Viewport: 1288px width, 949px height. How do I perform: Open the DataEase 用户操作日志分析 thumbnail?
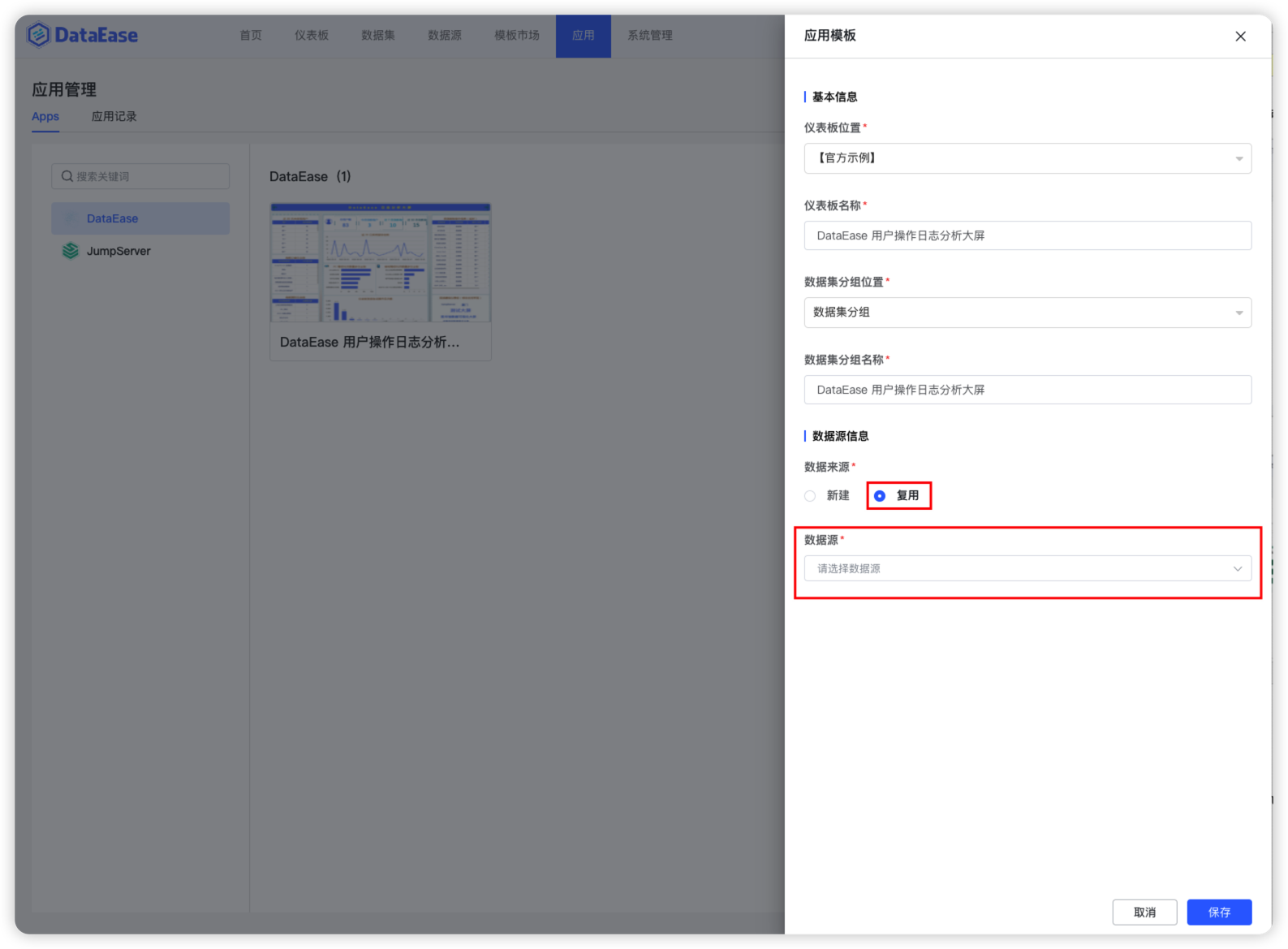[381, 263]
